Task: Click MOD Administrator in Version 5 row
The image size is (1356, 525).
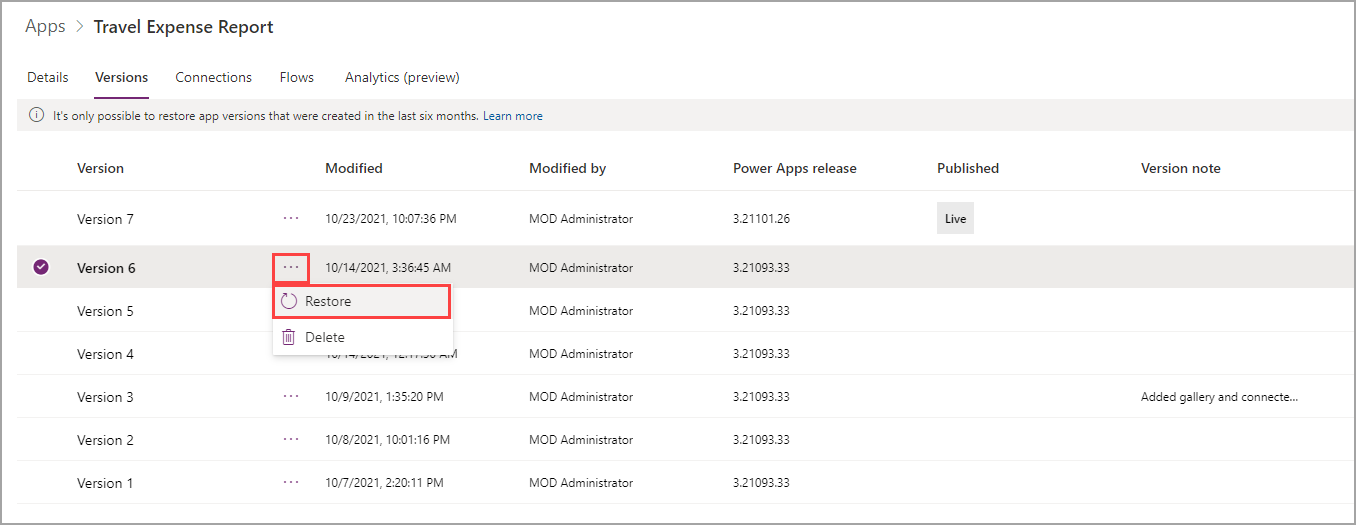Action: click(581, 310)
